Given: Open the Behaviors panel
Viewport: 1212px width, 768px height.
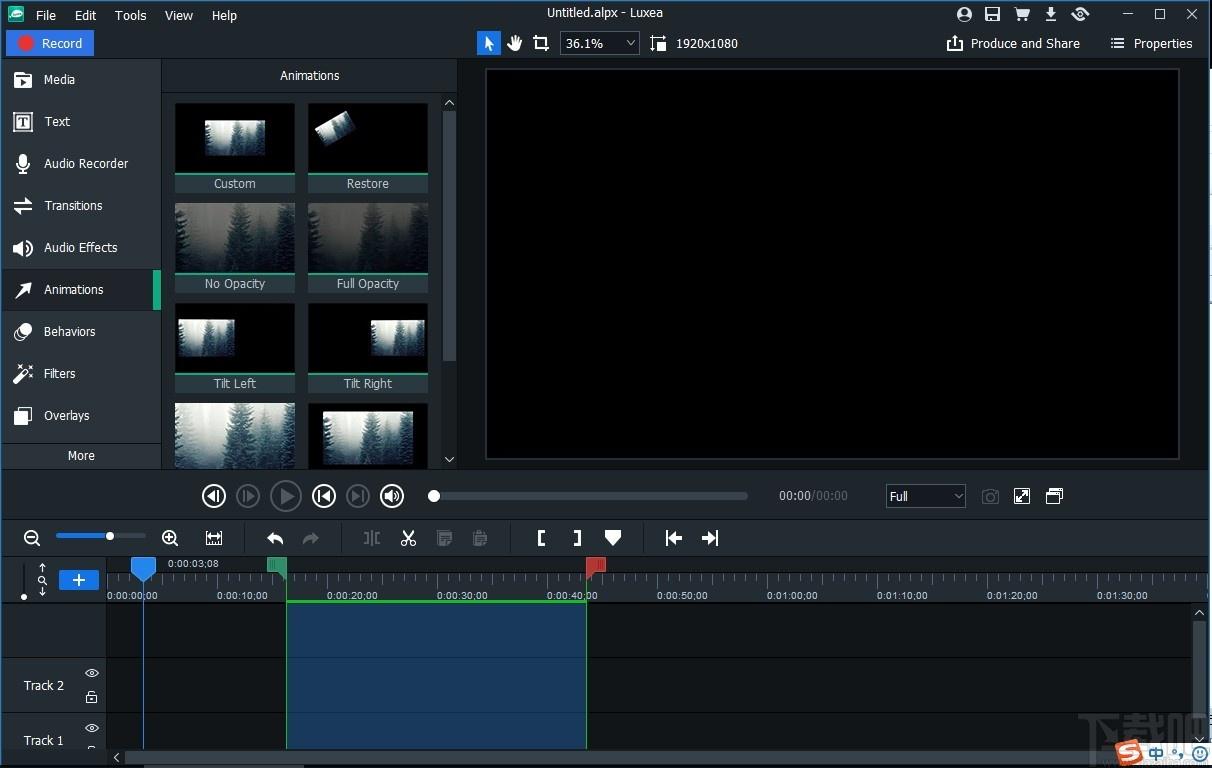Looking at the screenshot, I should [81, 332].
